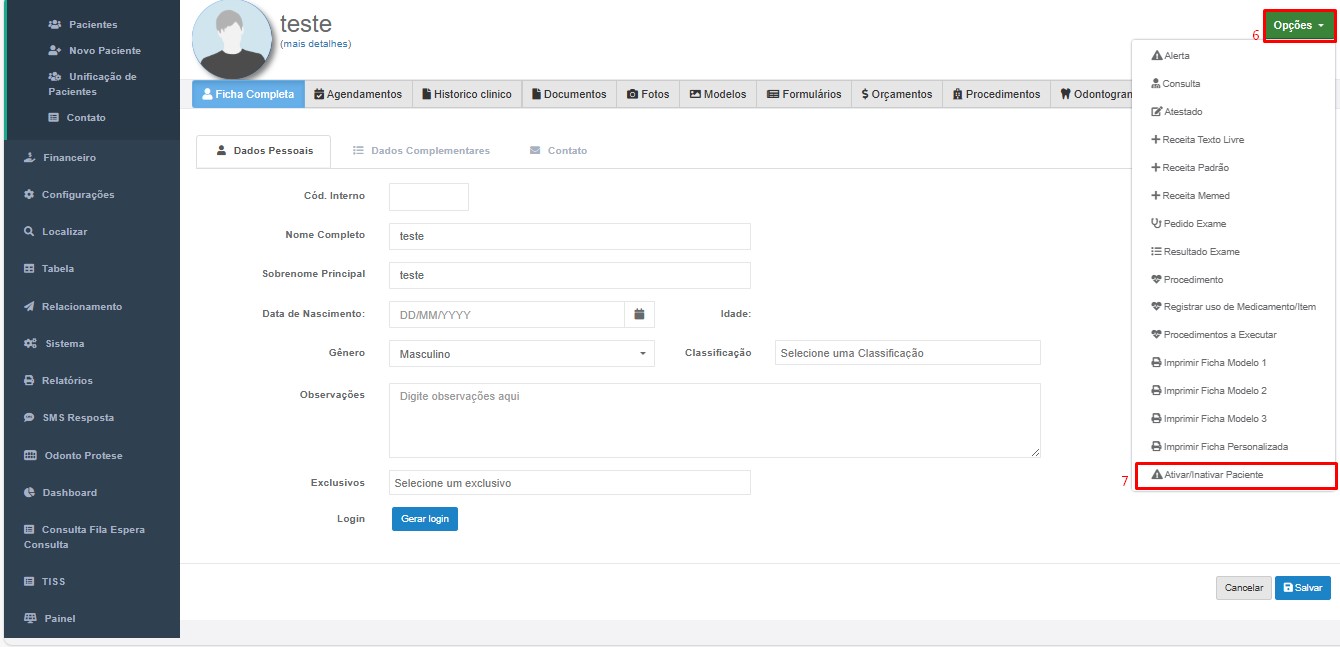1340x647 pixels.
Task: Click the patient avatar photo
Action: click(x=232, y=39)
